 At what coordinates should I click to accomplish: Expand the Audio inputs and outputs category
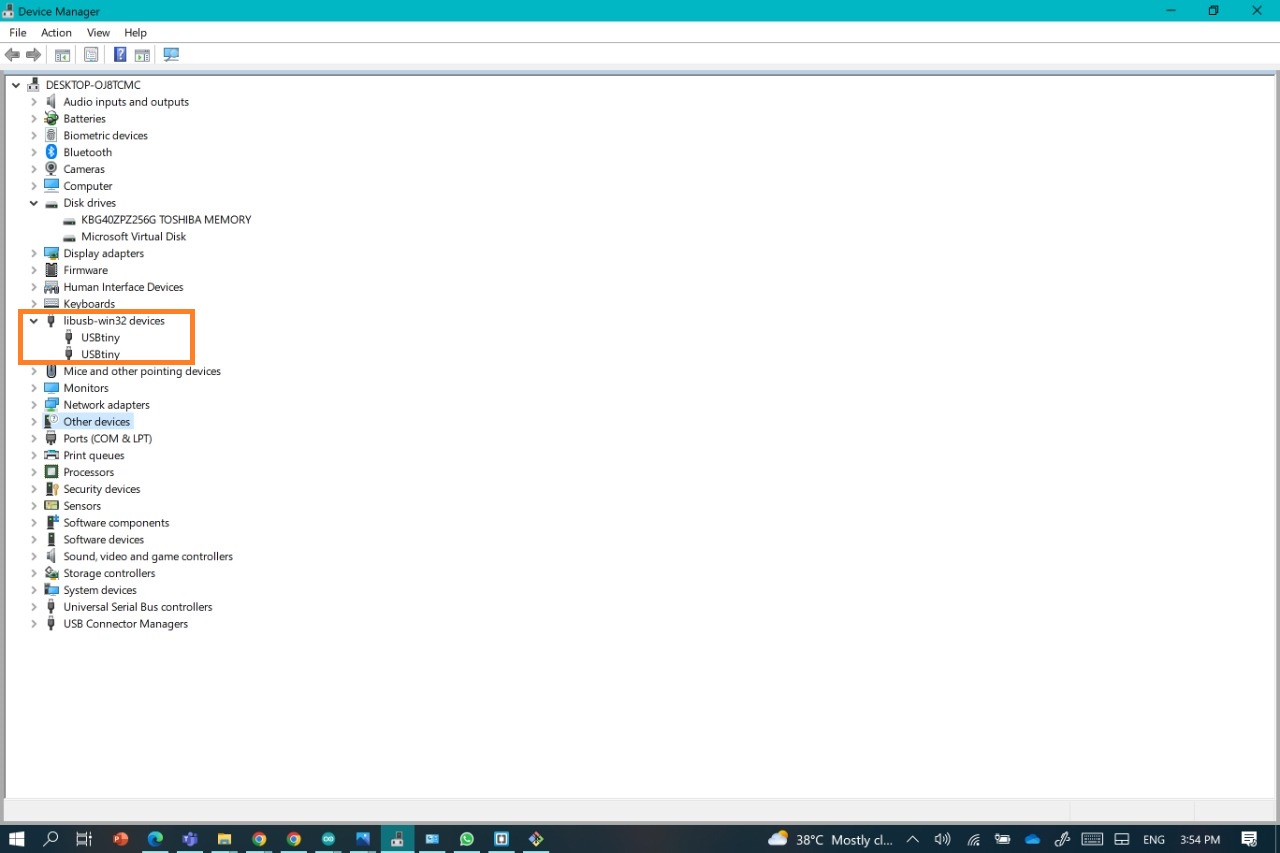tap(34, 102)
